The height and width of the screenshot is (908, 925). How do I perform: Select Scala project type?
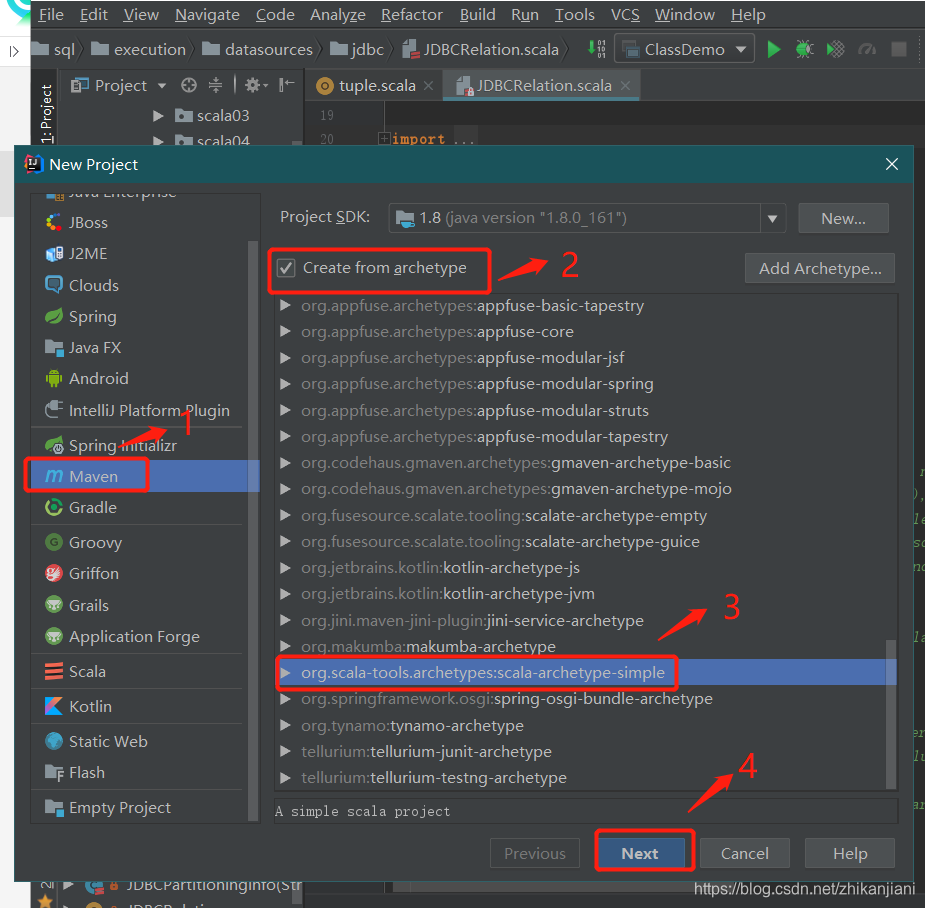pyautogui.click(x=145, y=671)
